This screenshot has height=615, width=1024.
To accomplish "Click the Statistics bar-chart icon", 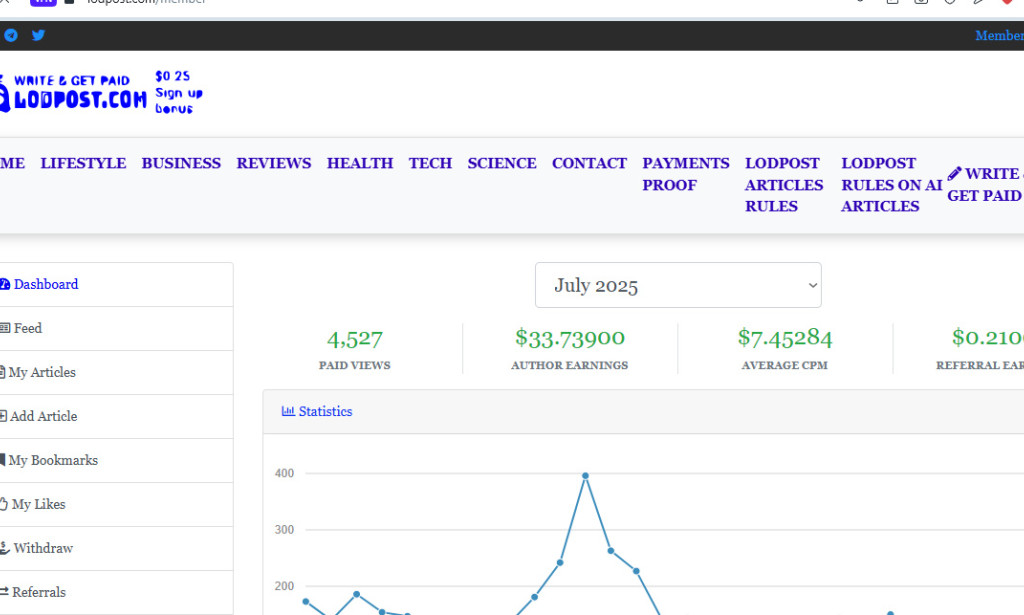I will [288, 411].
